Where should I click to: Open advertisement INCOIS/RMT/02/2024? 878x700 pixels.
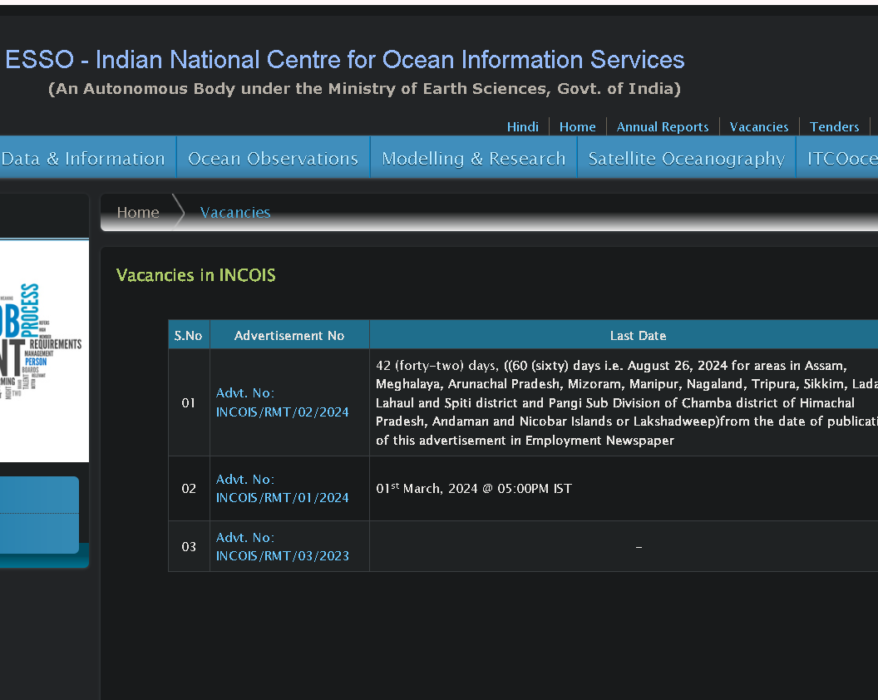pos(282,403)
